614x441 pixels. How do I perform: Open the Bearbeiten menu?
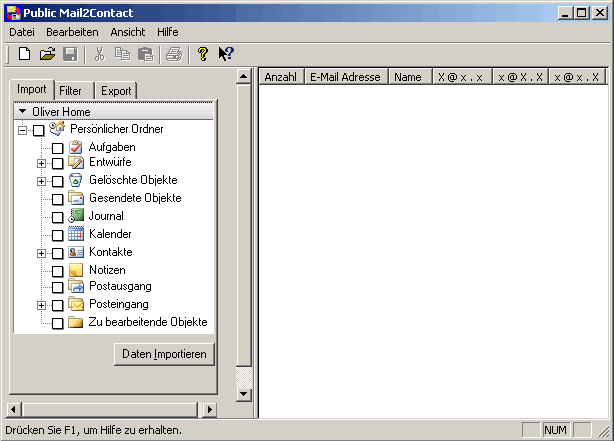click(72, 32)
